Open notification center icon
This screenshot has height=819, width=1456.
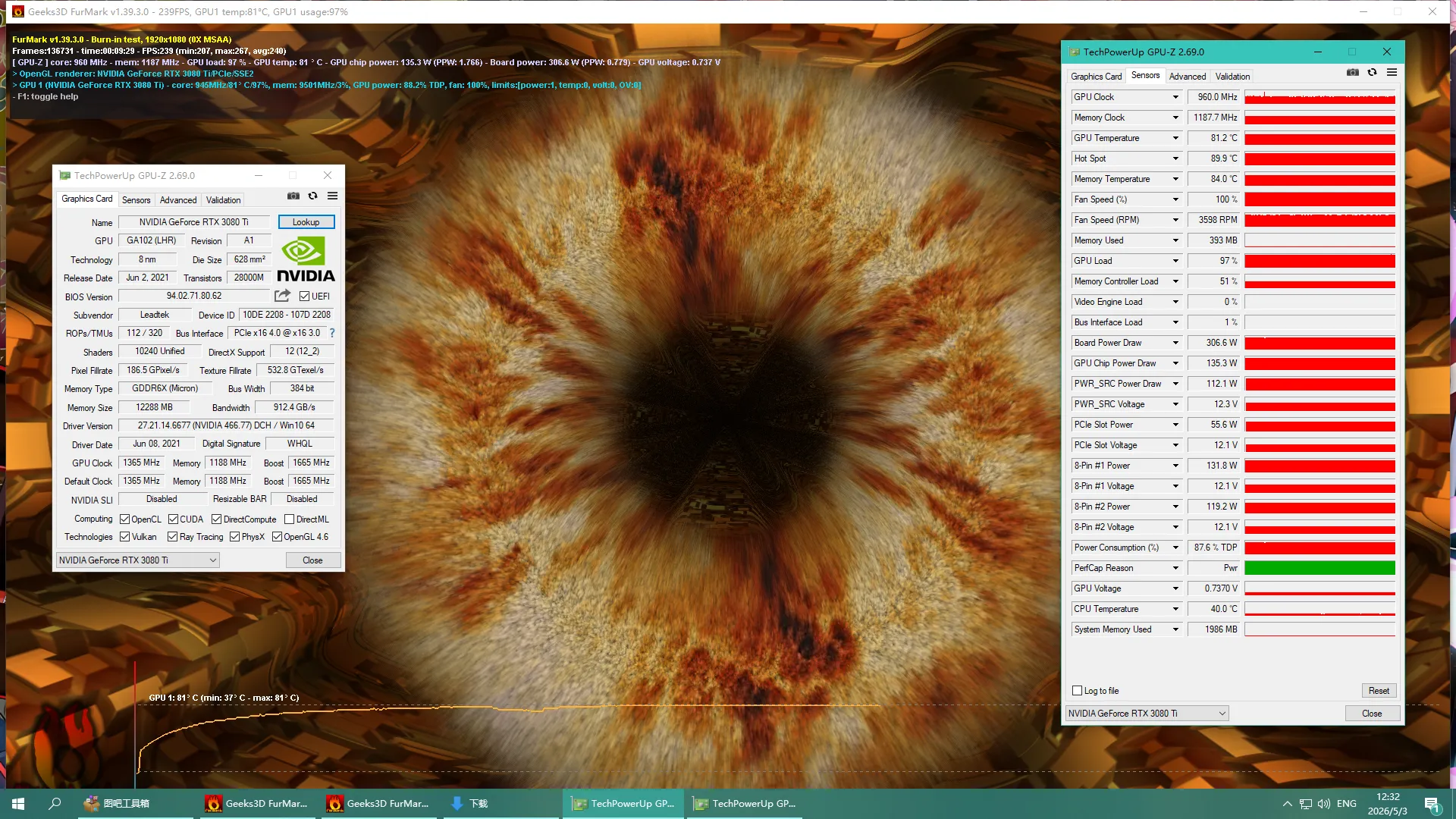tap(1432, 804)
